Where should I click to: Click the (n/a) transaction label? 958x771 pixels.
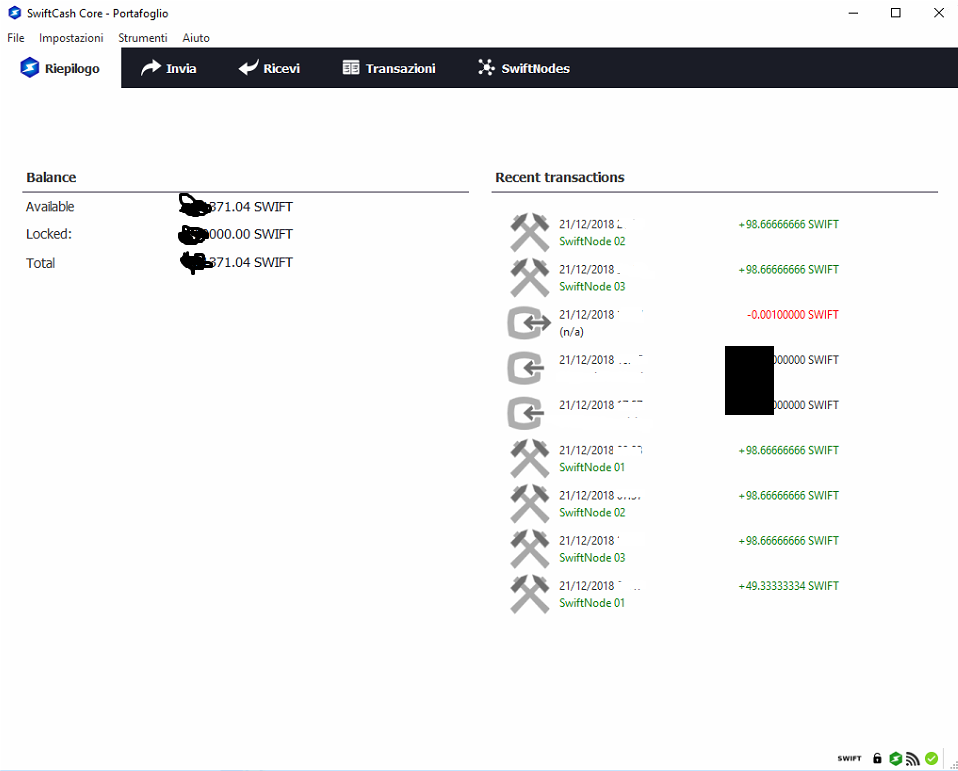[x=571, y=332]
